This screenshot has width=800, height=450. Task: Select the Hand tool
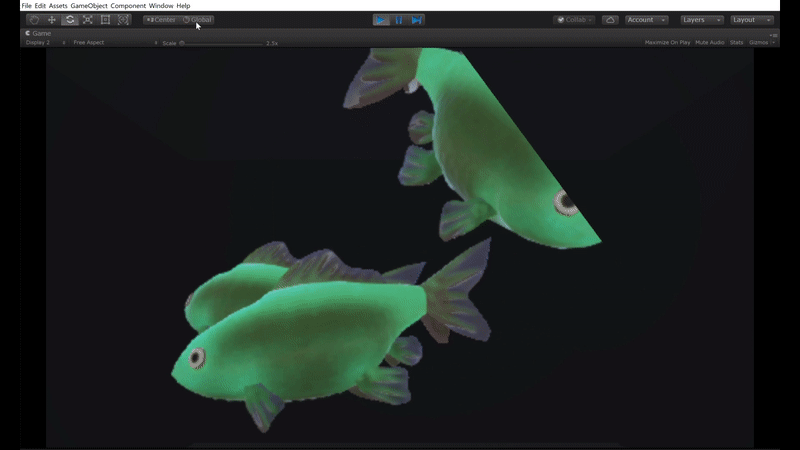pos(34,20)
